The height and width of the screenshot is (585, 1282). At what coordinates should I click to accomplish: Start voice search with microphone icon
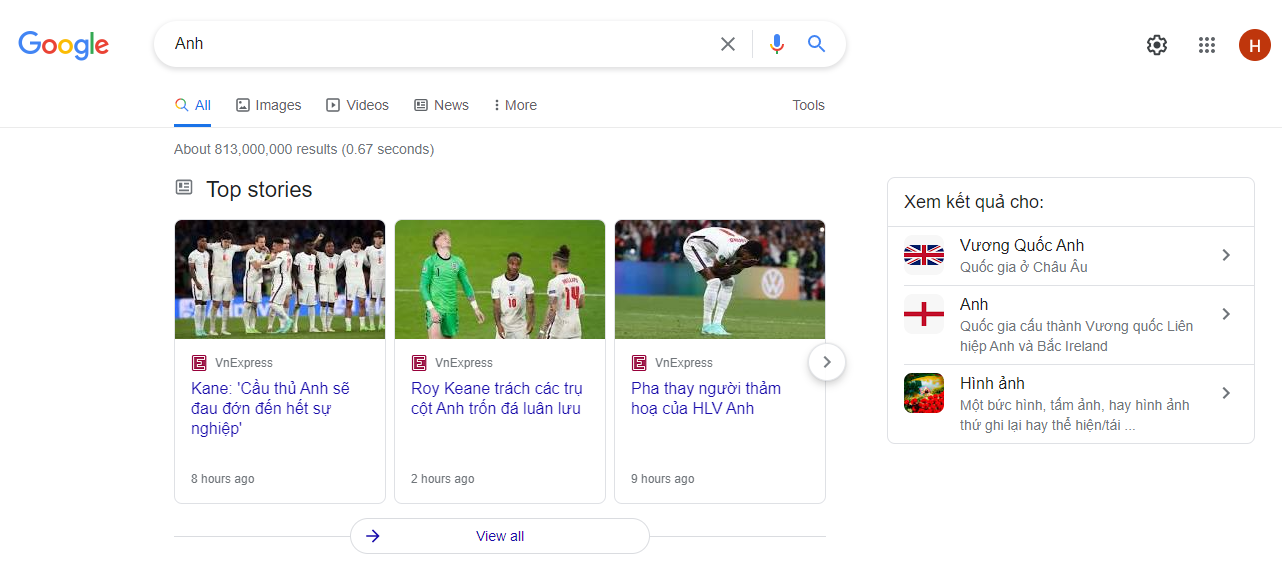(777, 44)
